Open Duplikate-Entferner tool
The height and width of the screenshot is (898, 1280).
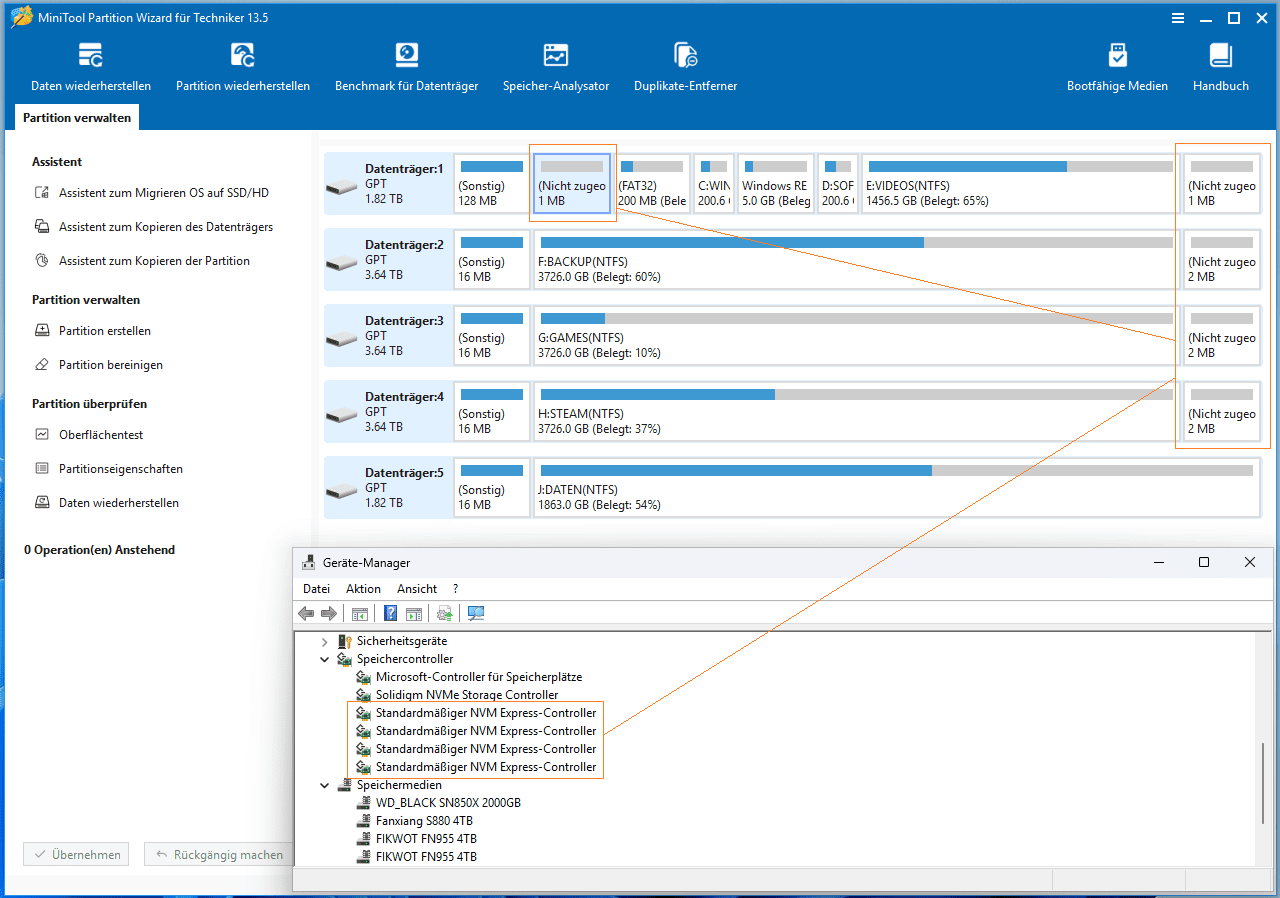(x=686, y=67)
